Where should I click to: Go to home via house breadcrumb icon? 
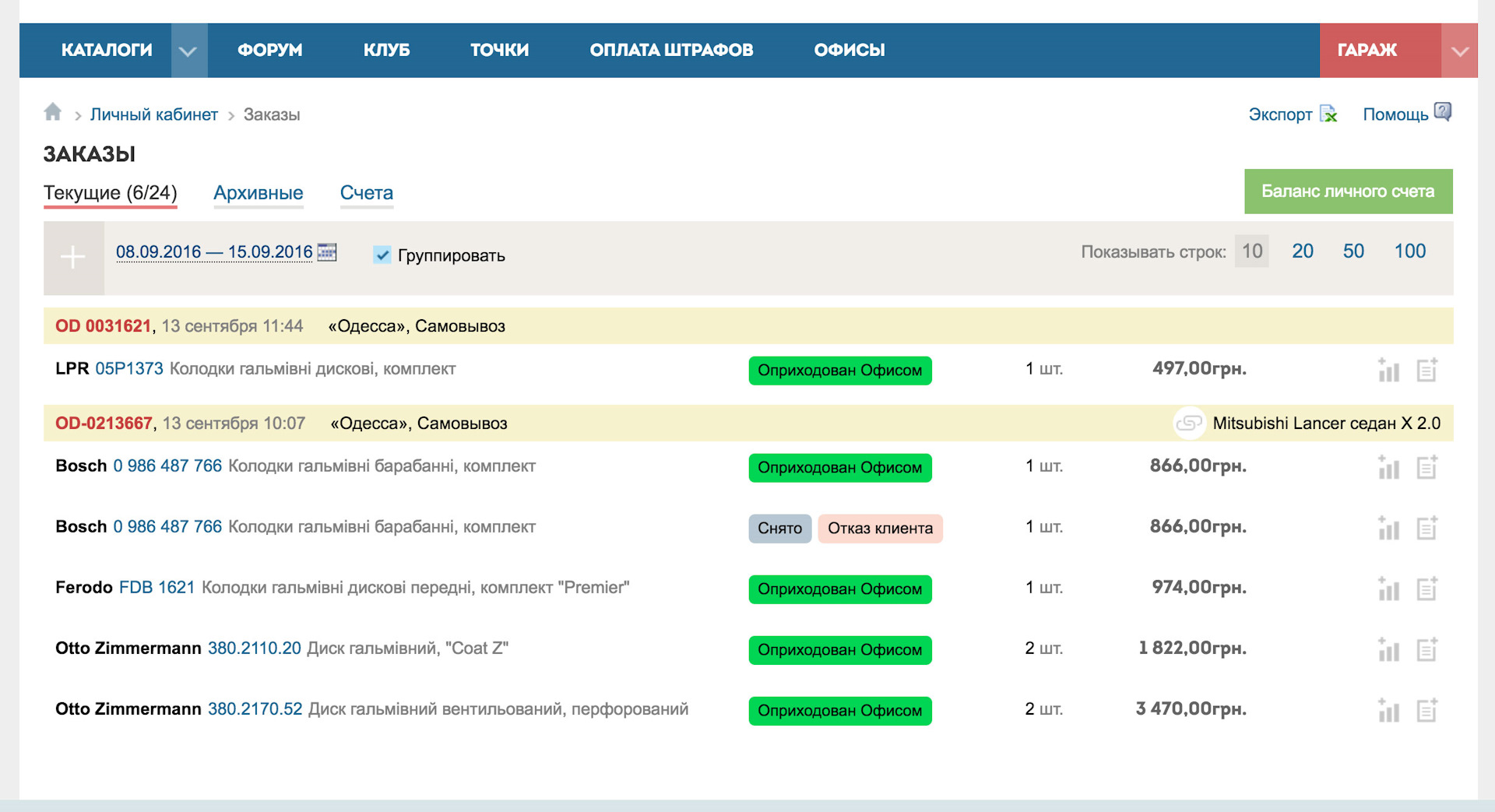[53, 112]
